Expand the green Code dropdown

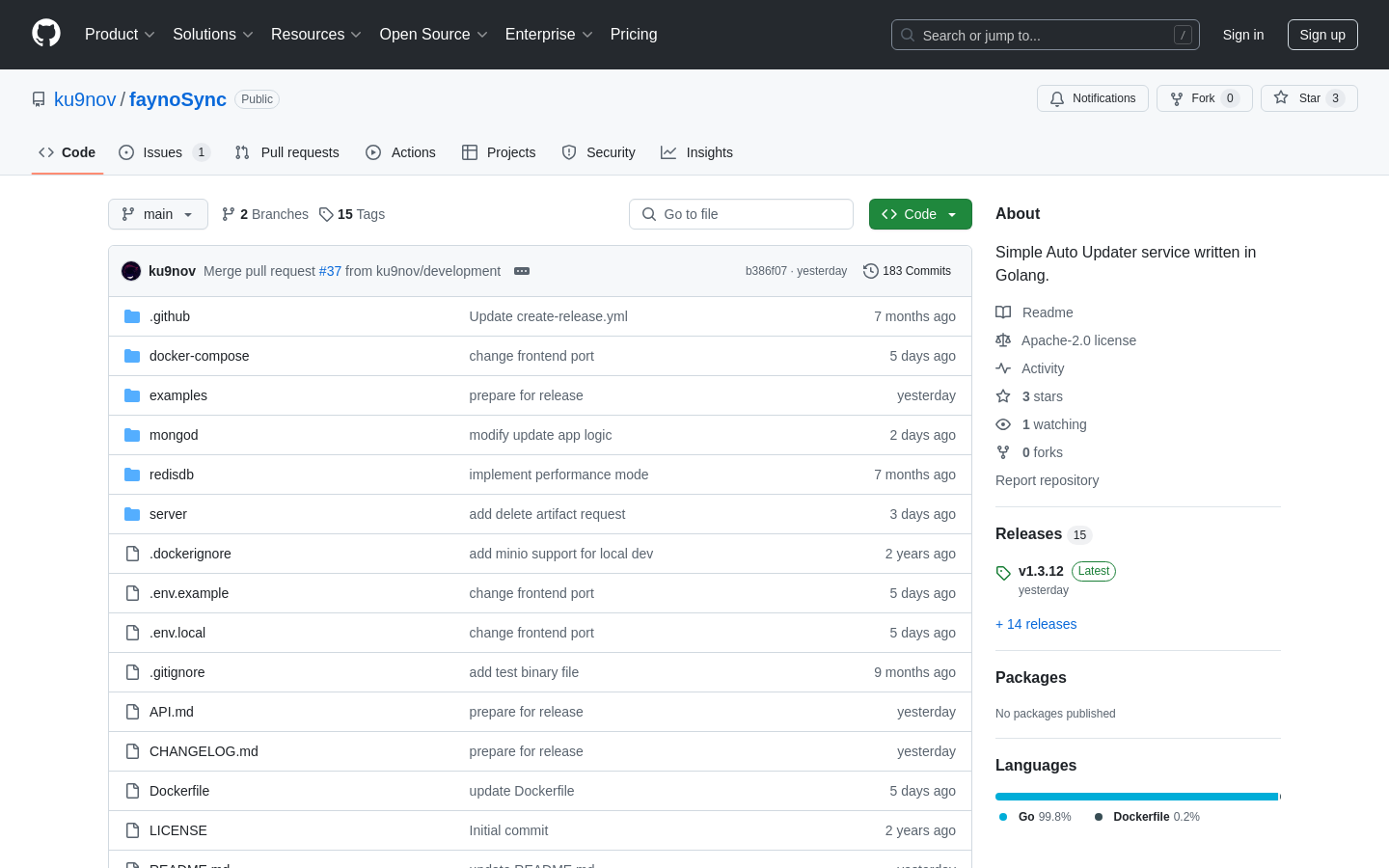(919, 214)
